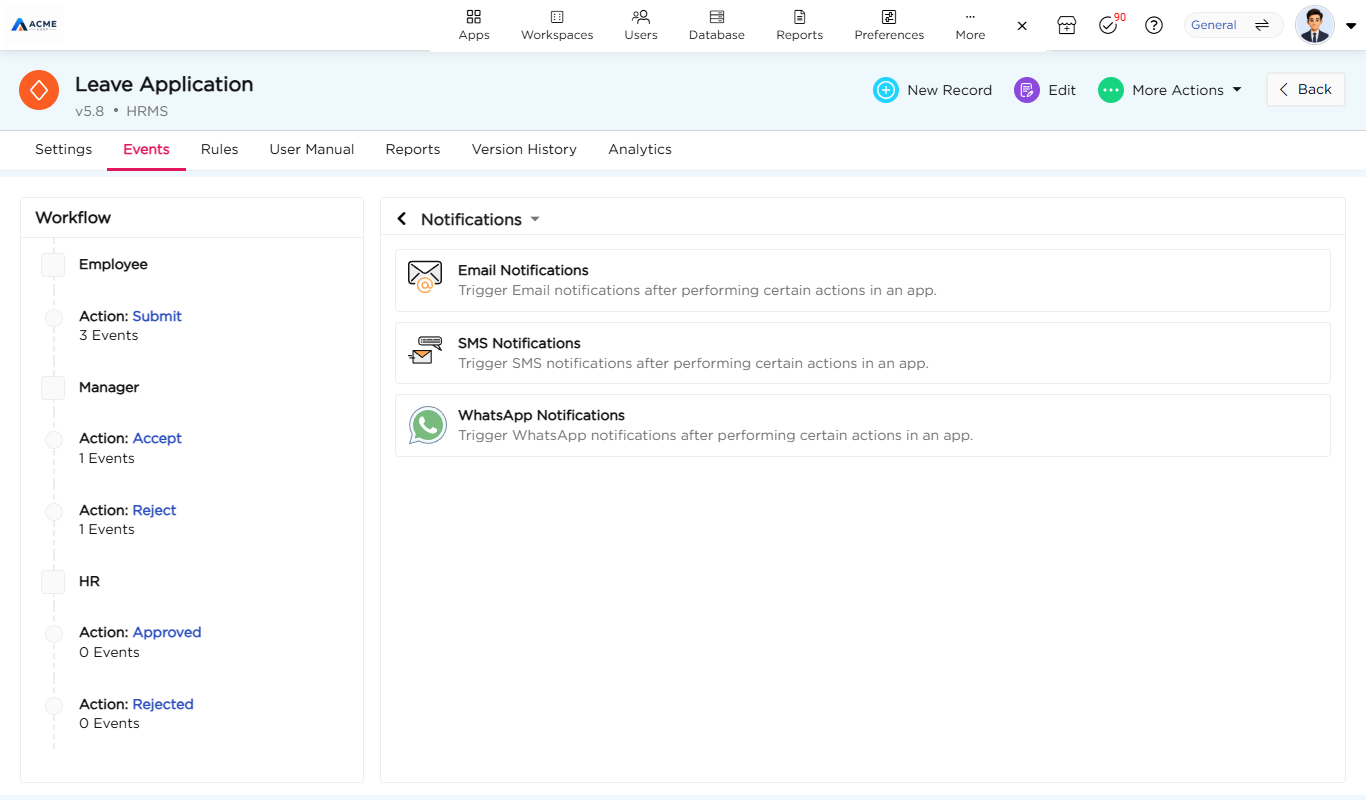Click the X close icon in navbar
This screenshot has height=800, width=1366.
[x=1022, y=26]
